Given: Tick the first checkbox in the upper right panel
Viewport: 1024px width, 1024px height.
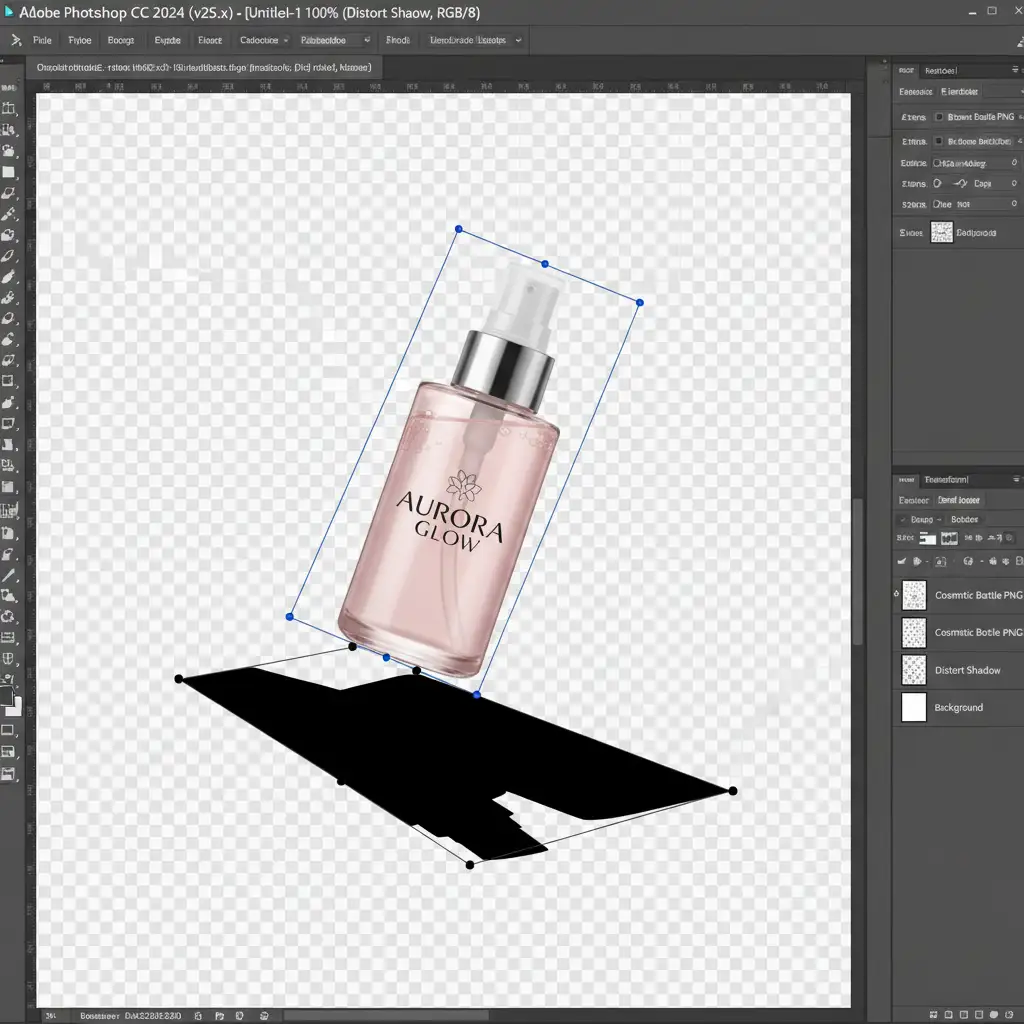Looking at the screenshot, I should [938, 117].
